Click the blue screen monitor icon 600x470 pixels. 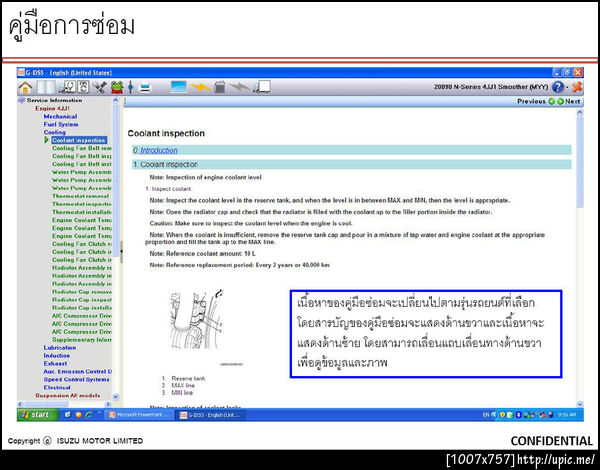click(x=179, y=87)
